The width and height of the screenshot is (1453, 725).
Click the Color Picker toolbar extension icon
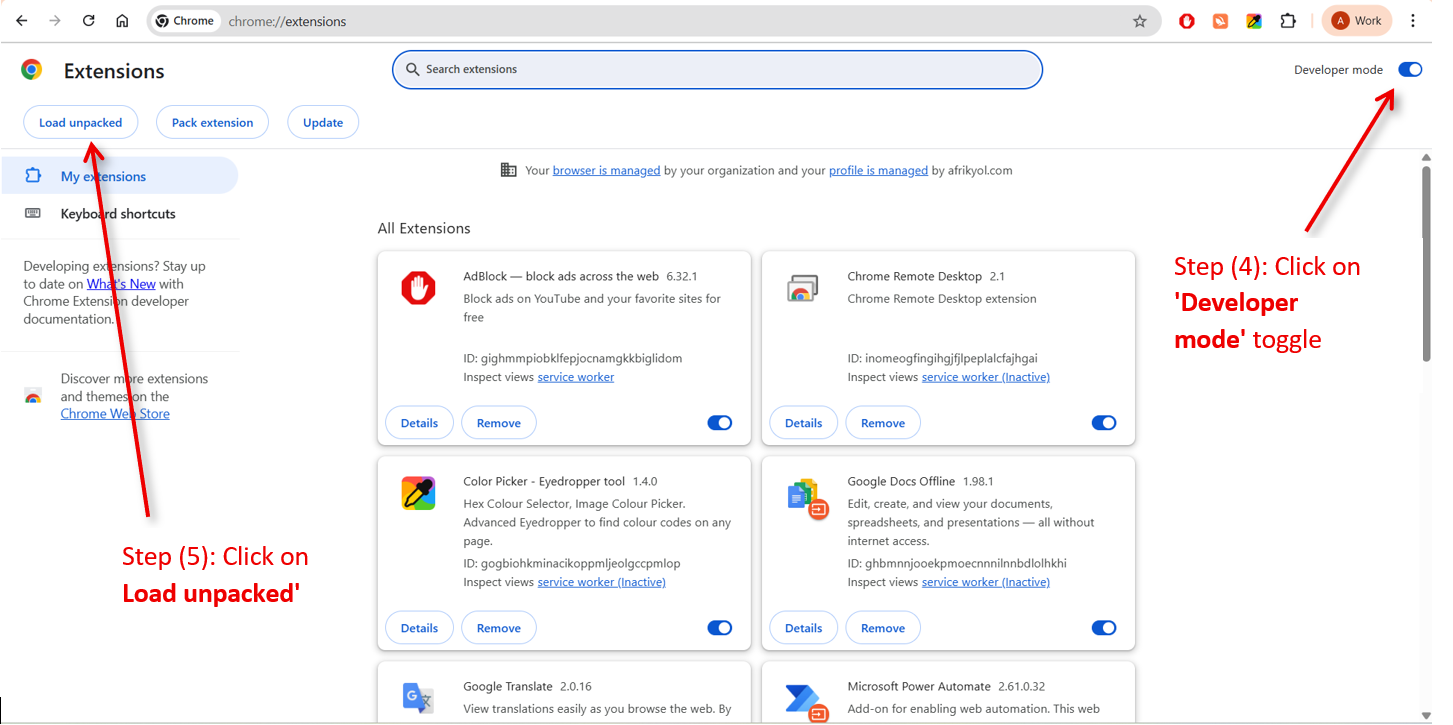coord(1254,21)
